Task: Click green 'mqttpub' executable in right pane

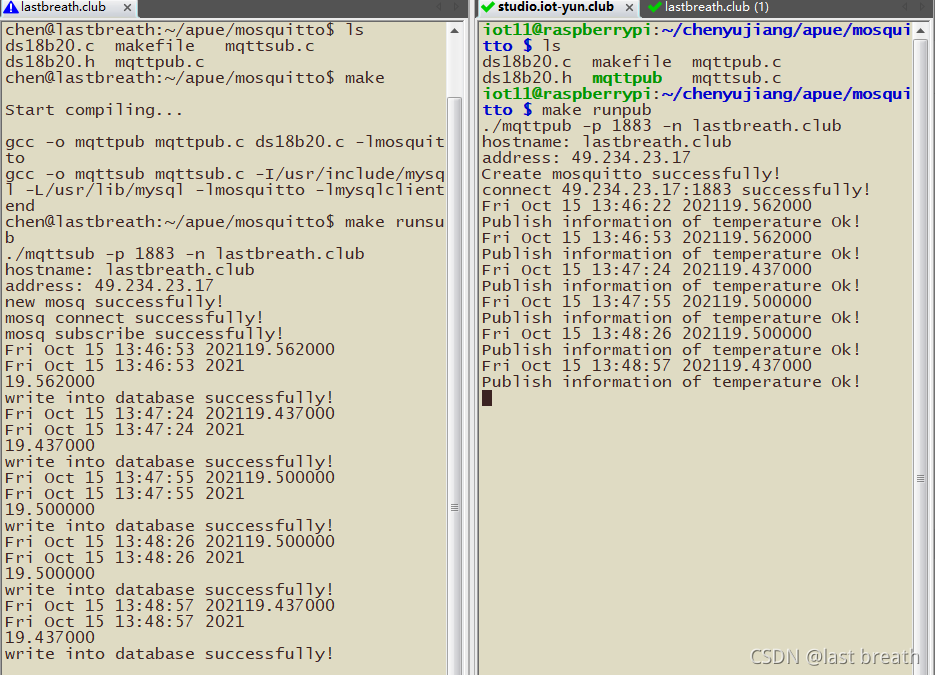Action: click(627, 78)
